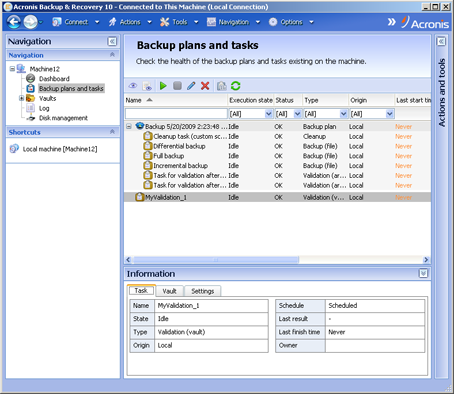Click the red X Delete icon
This screenshot has height=394, width=454.
(x=205, y=86)
